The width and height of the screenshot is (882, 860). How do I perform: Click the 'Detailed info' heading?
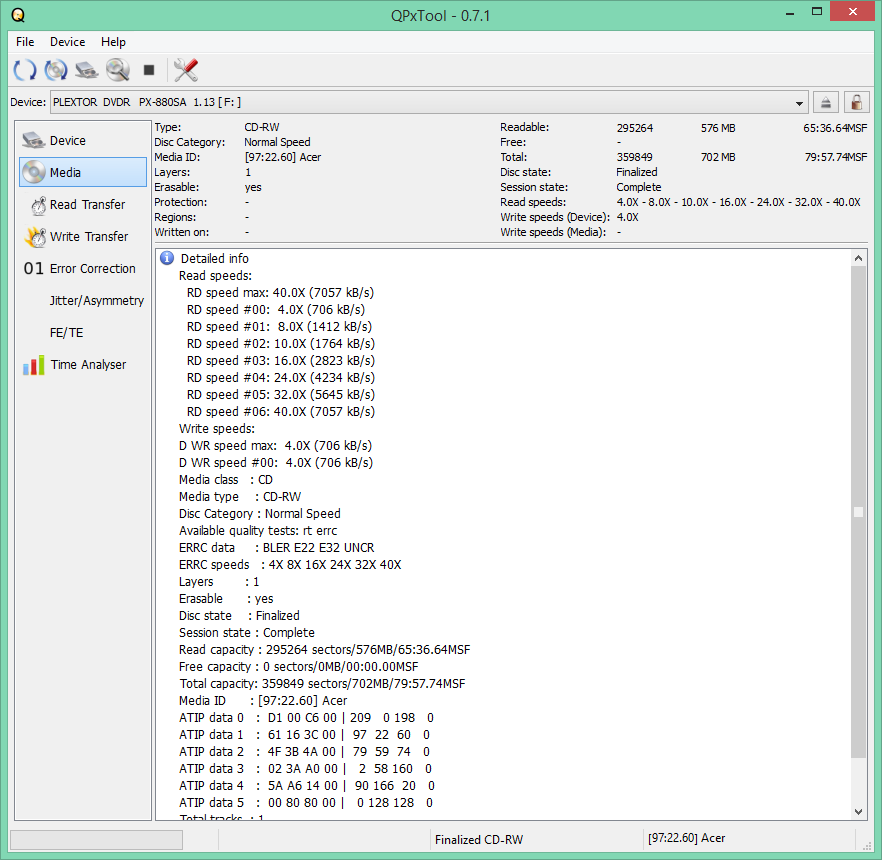214,259
